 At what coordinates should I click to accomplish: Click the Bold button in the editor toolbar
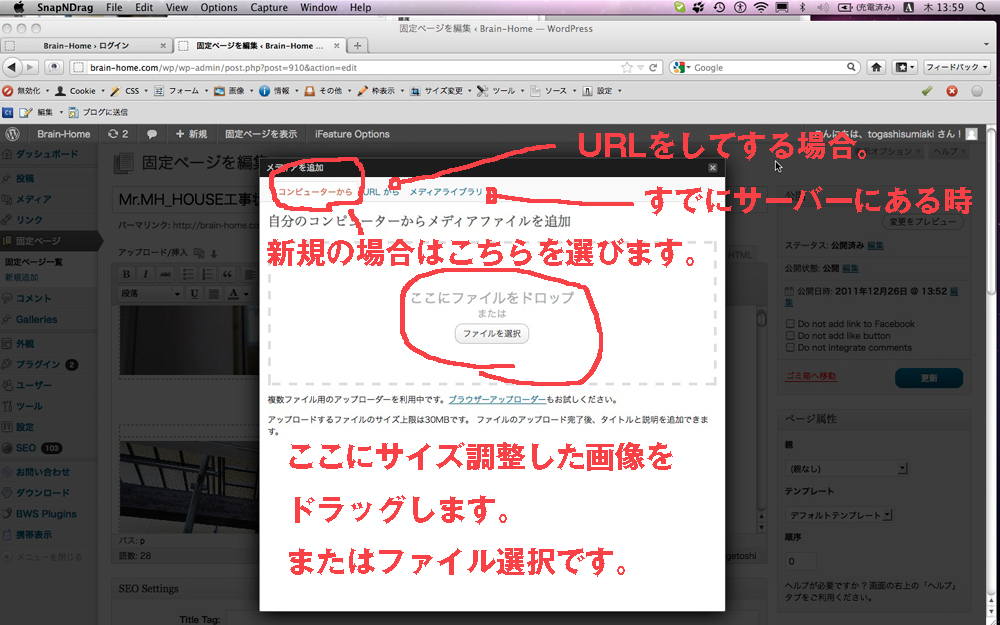pos(126,274)
